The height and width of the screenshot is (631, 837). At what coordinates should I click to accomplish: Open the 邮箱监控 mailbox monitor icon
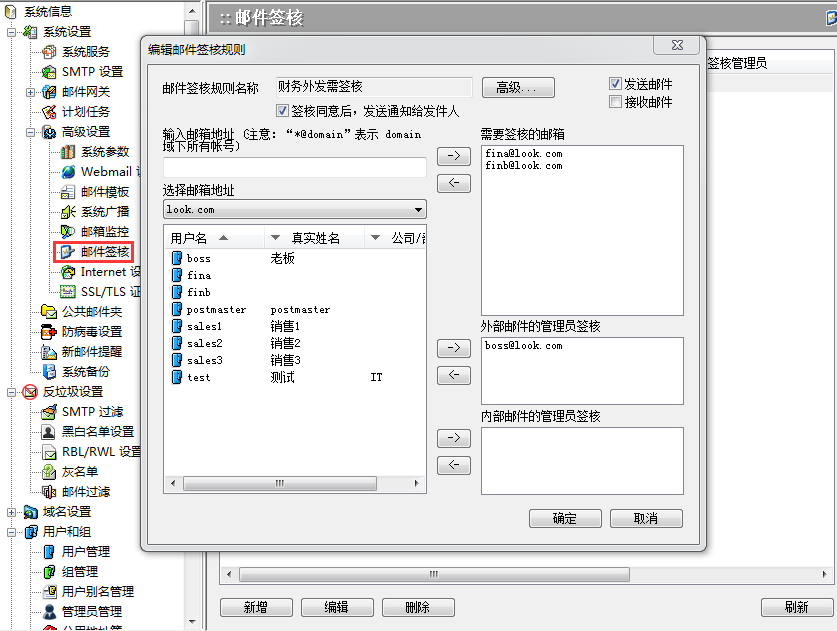pyautogui.click(x=66, y=231)
